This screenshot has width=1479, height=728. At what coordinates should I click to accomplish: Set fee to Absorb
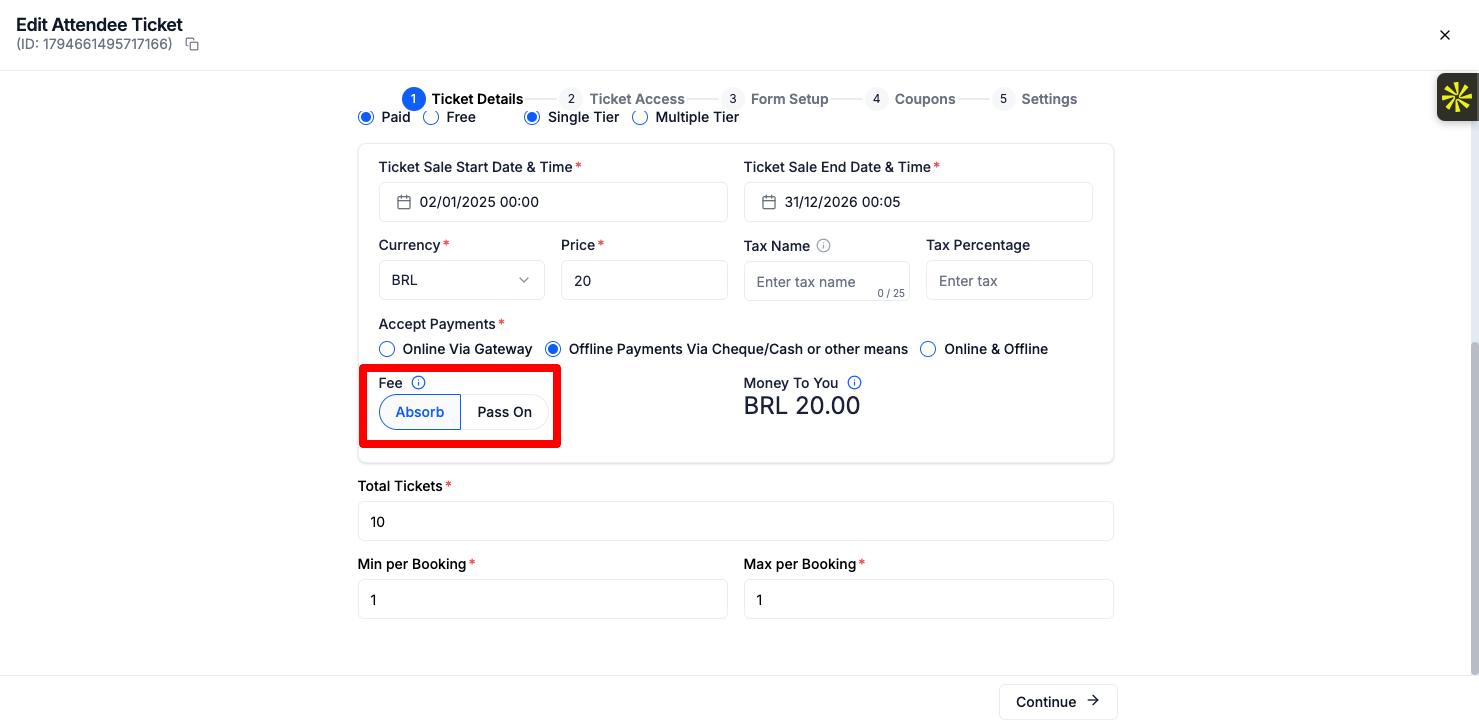pyautogui.click(x=420, y=412)
